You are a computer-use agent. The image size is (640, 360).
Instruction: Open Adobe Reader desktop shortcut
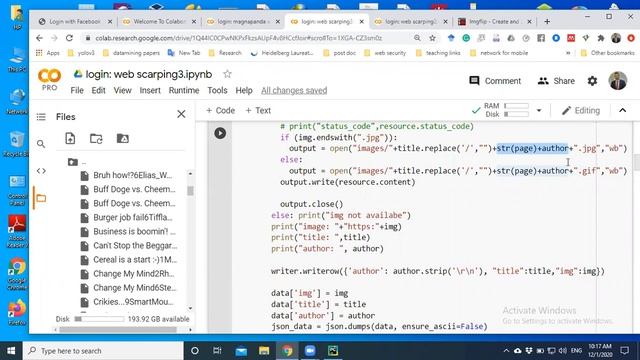(17, 231)
